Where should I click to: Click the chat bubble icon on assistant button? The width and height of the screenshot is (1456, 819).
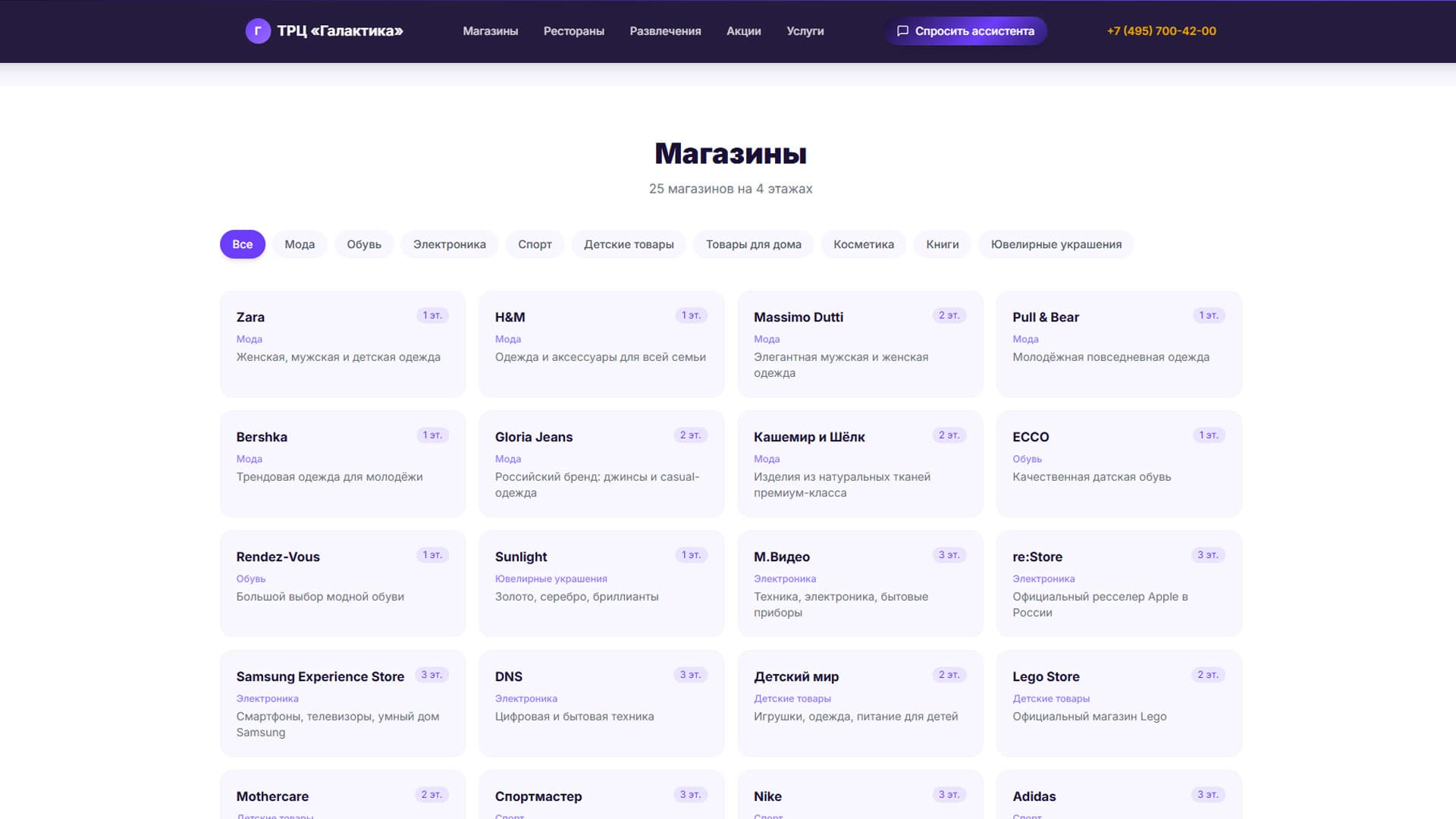[903, 31]
